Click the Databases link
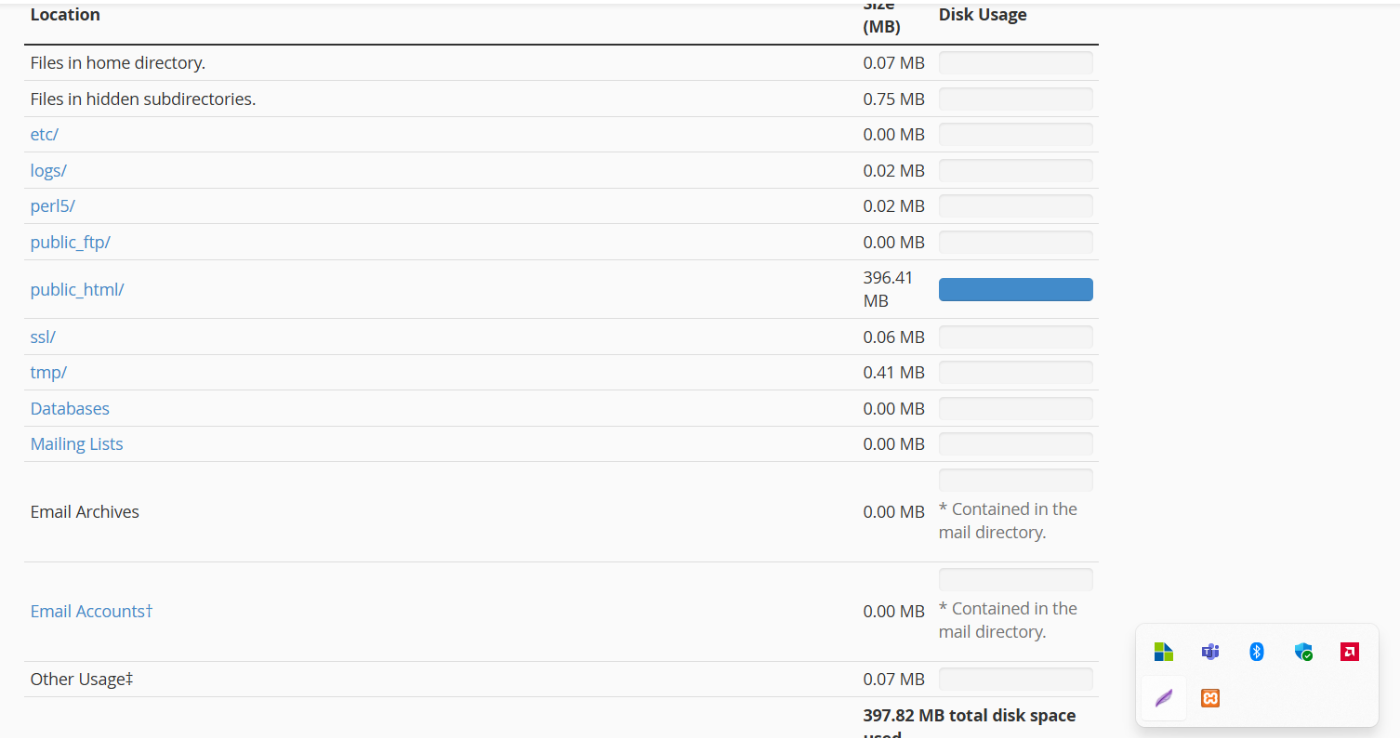Screen dimensions: 1400x738 tap(70, 408)
